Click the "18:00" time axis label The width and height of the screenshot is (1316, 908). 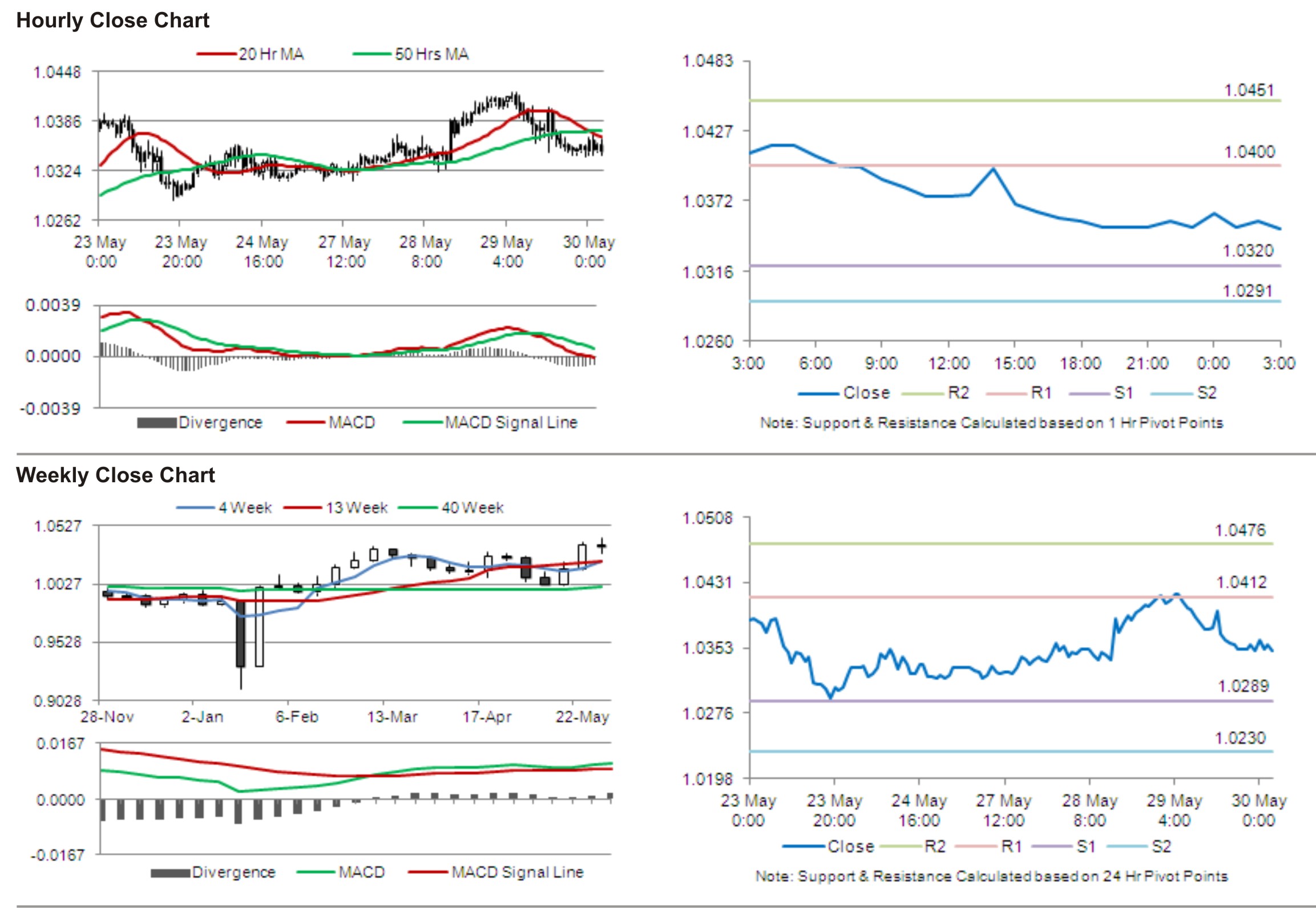tap(1081, 363)
